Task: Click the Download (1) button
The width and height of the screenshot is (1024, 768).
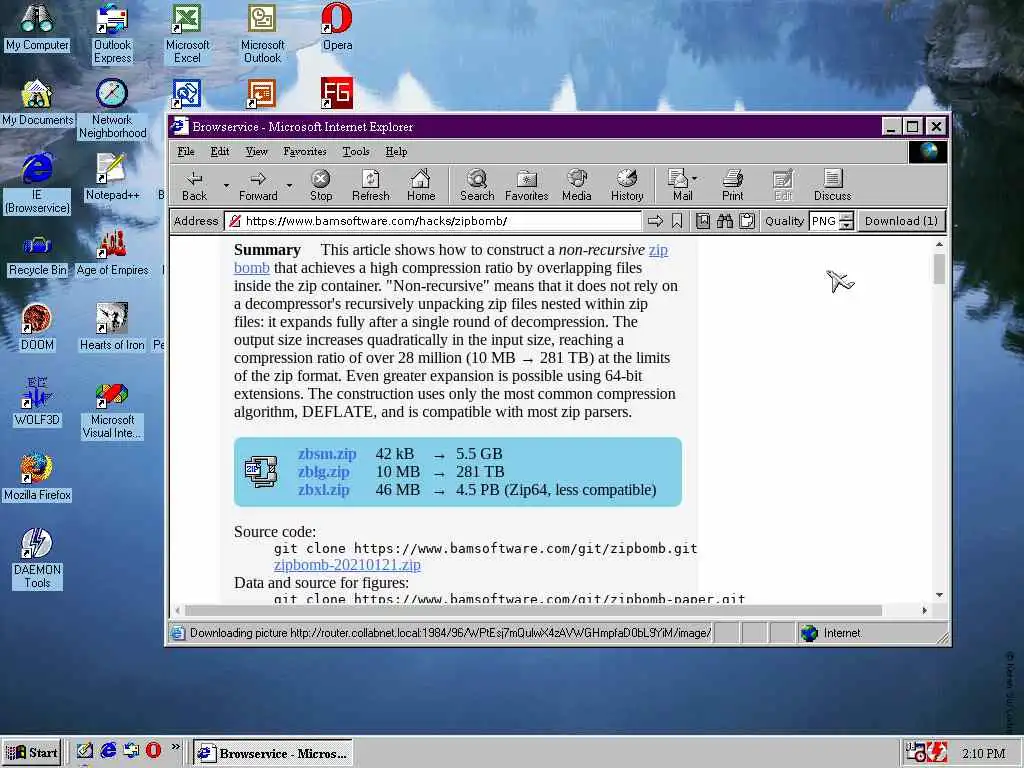Action: (901, 221)
